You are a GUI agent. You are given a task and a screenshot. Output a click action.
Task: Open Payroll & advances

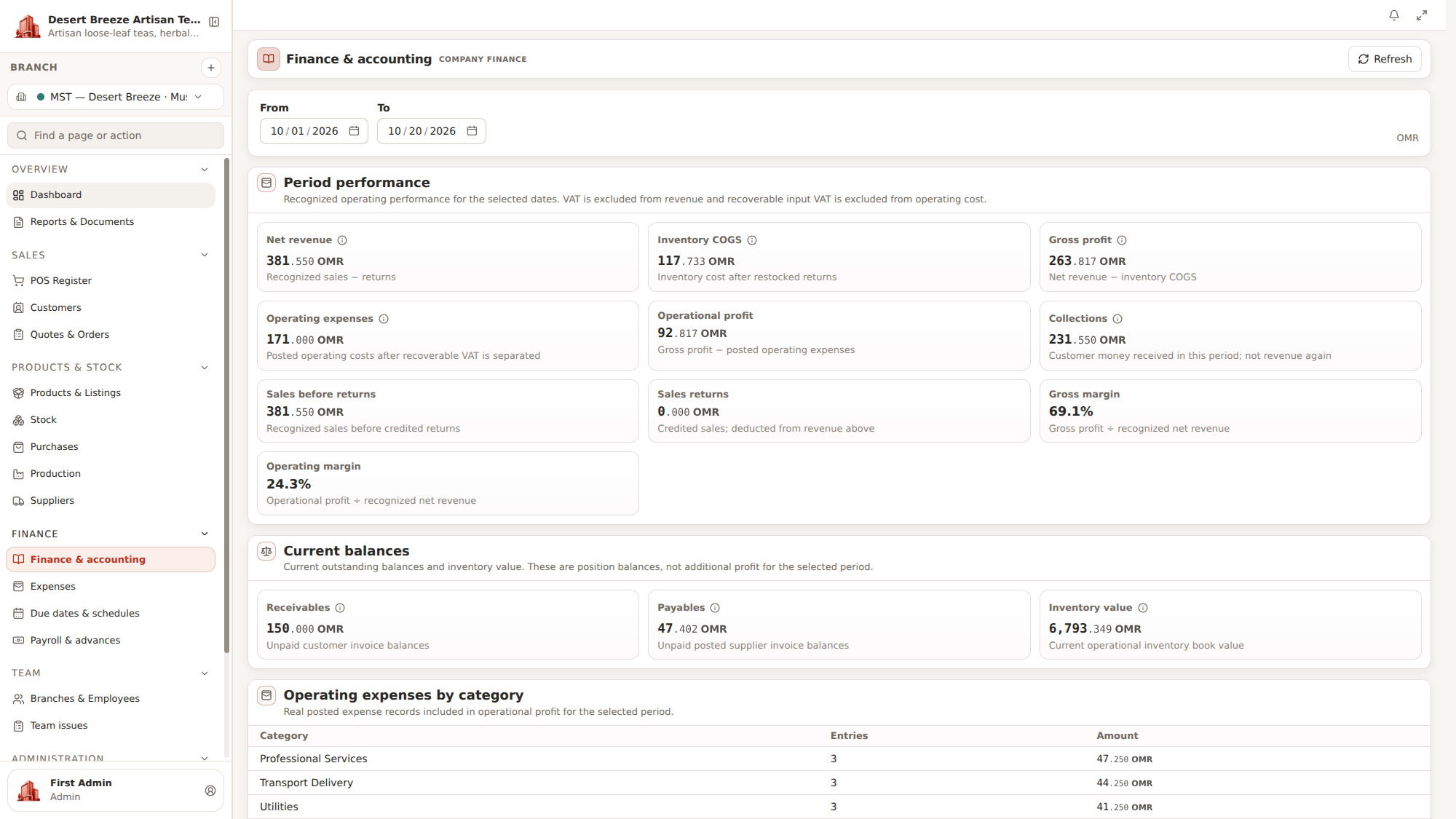point(111,641)
